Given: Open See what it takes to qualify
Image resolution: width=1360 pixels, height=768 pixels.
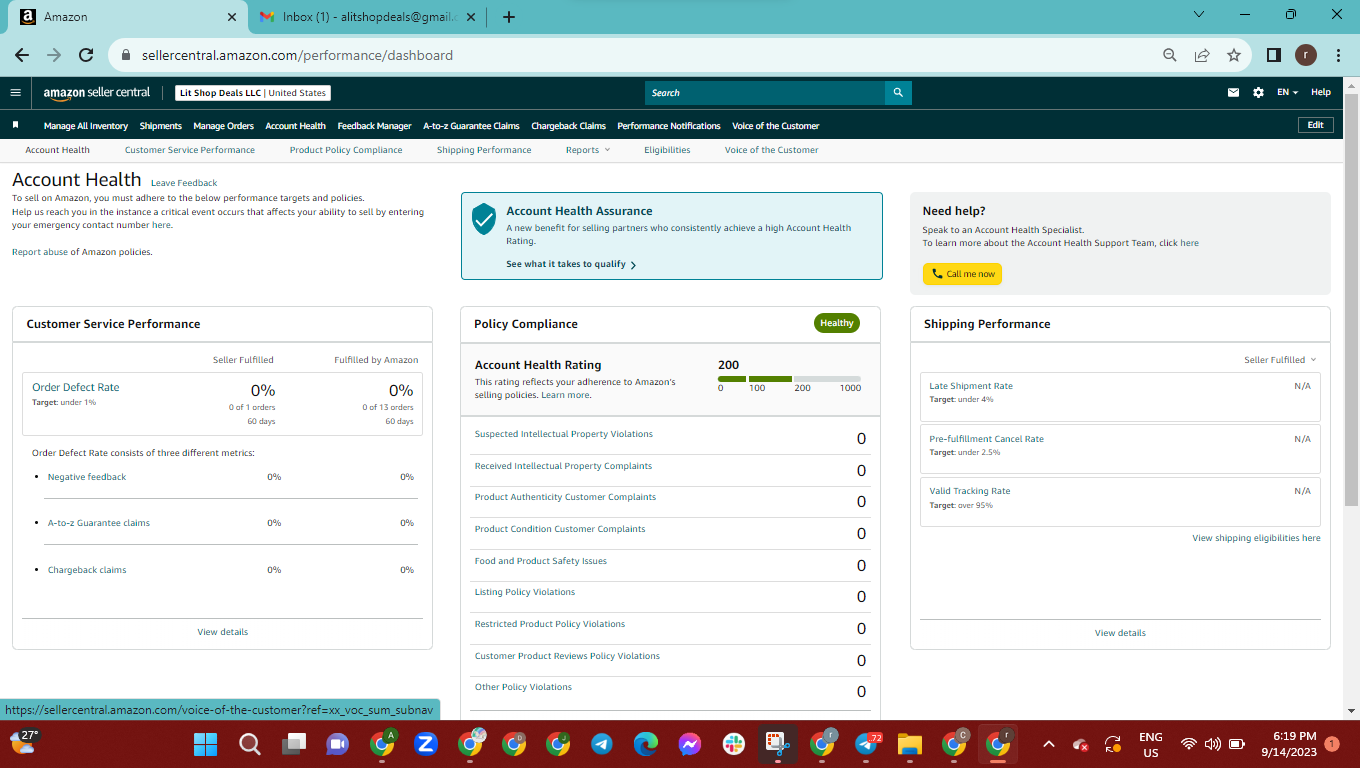Looking at the screenshot, I should [x=571, y=265].
